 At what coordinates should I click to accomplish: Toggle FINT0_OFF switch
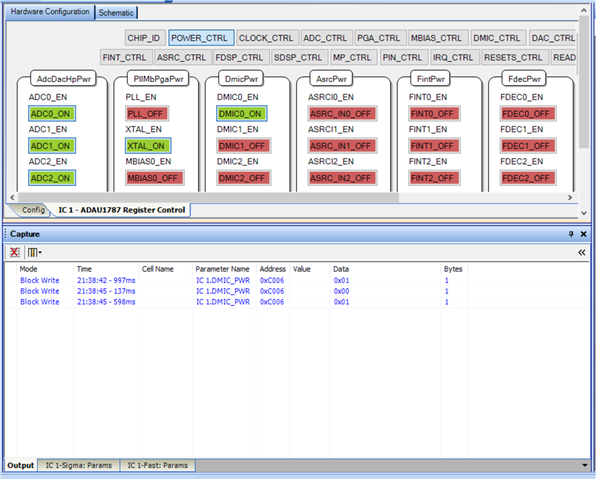coord(434,114)
